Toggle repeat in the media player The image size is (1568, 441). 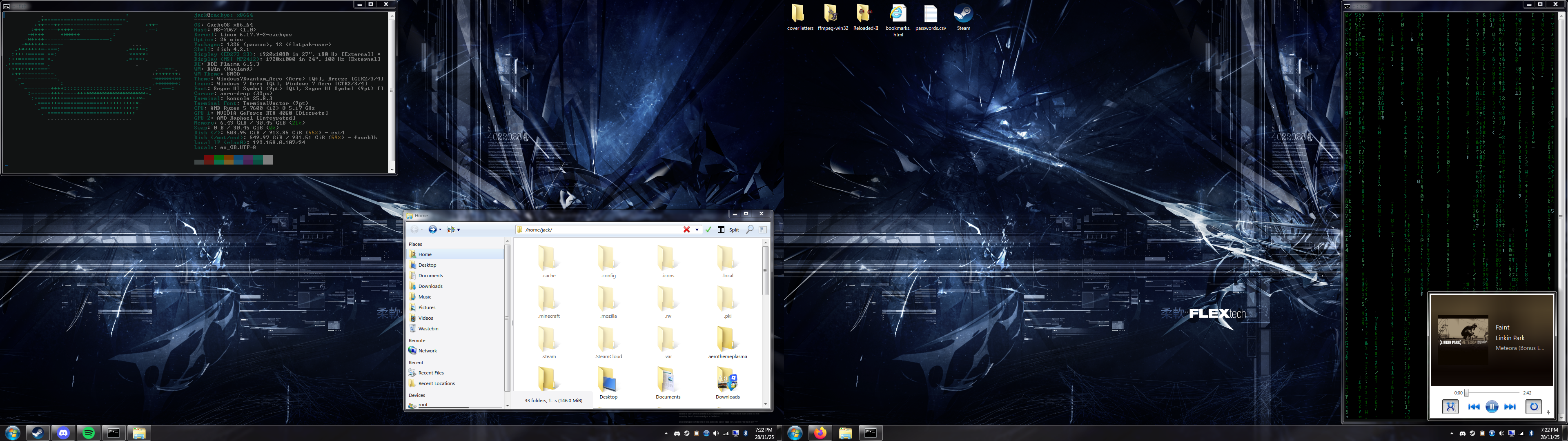pos(1533,407)
